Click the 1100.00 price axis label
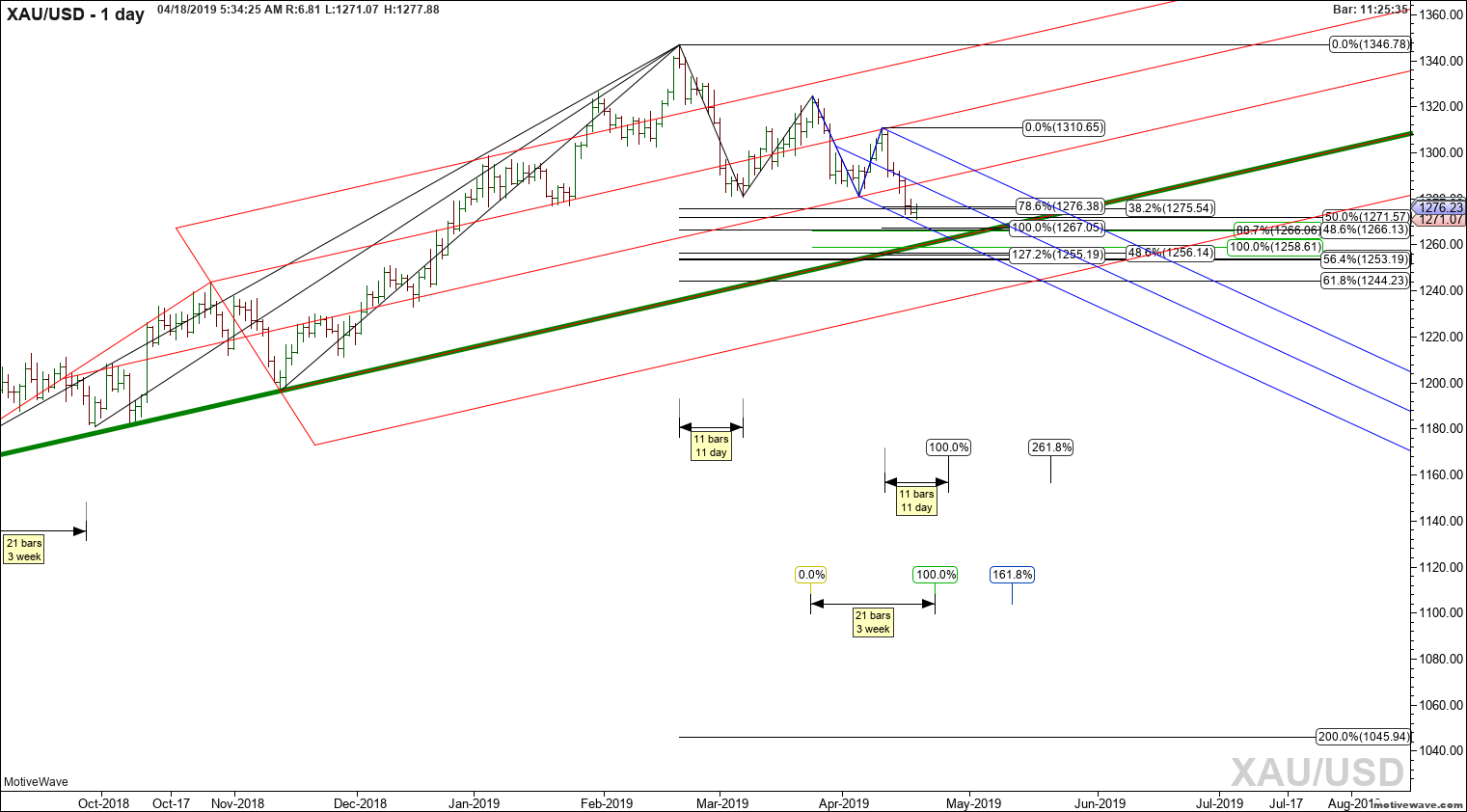Image resolution: width=1467 pixels, height=812 pixels. pyautogui.click(x=1443, y=612)
